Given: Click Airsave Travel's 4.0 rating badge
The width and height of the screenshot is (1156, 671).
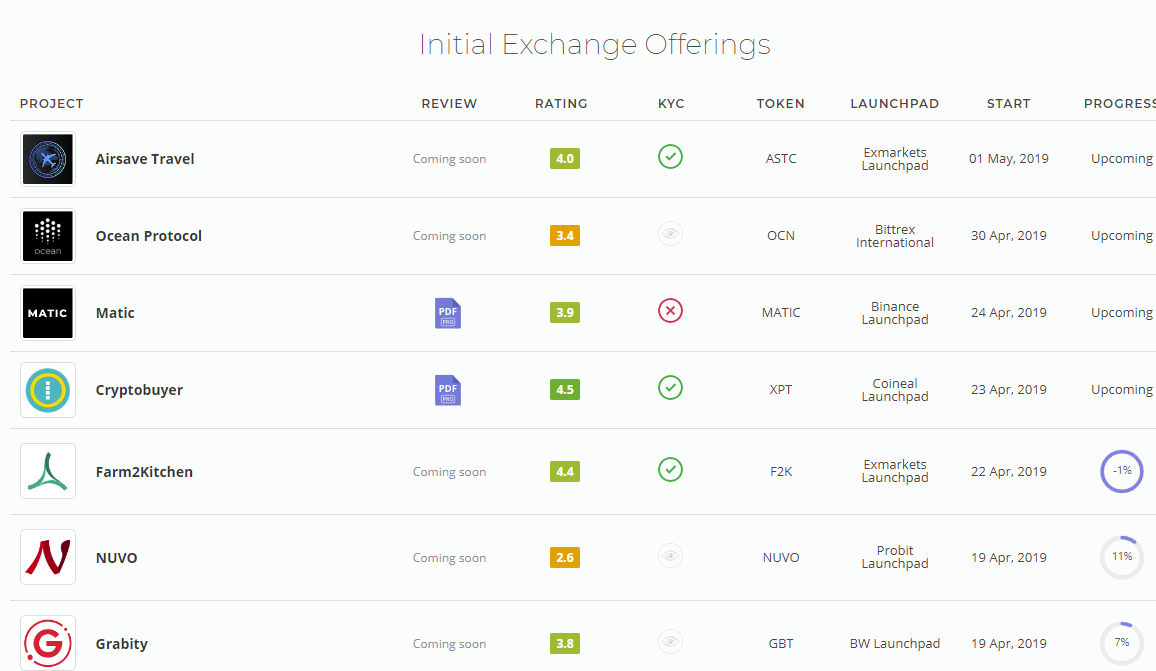Looking at the screenshot, I should pyautogui.click(x=565, y=159).
